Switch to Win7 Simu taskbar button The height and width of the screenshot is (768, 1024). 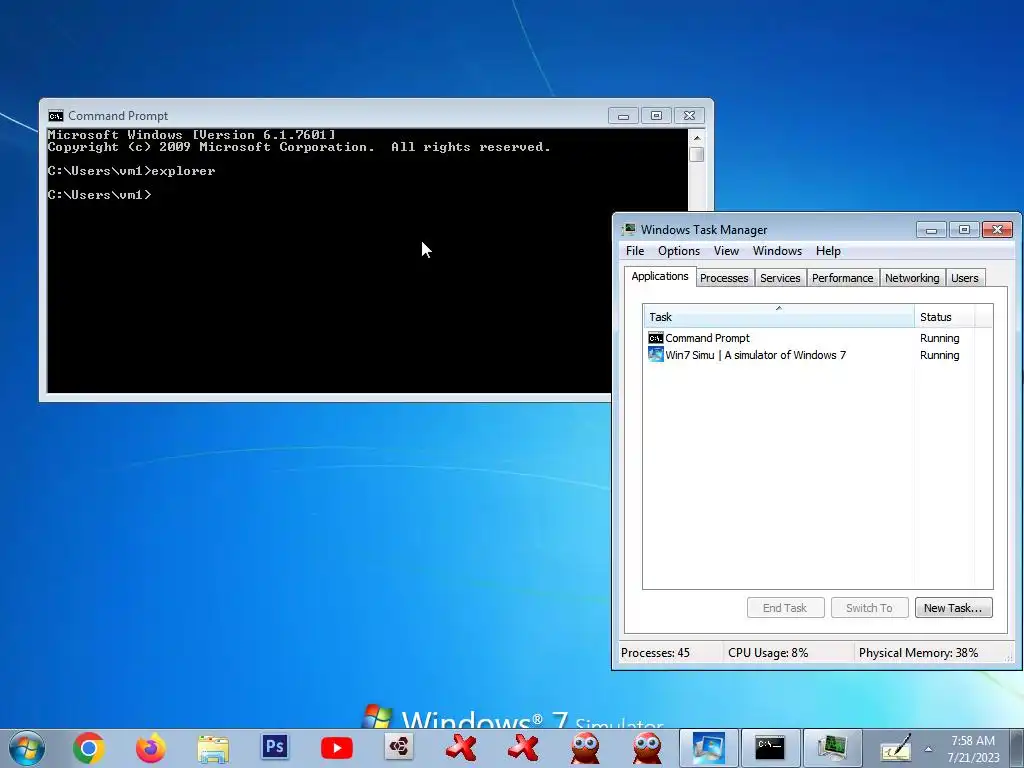[x=709, y=748]
